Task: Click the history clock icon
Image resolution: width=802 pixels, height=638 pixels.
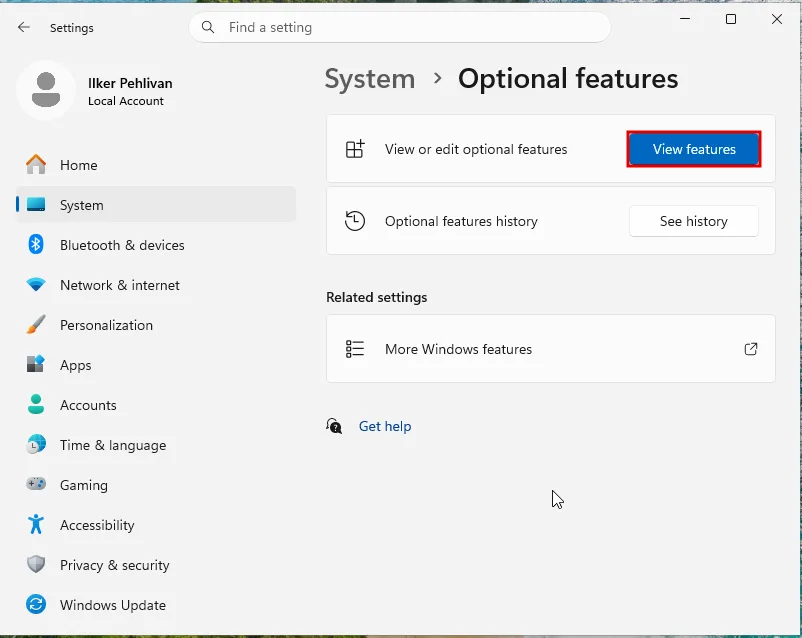Action: pos(355,221)
